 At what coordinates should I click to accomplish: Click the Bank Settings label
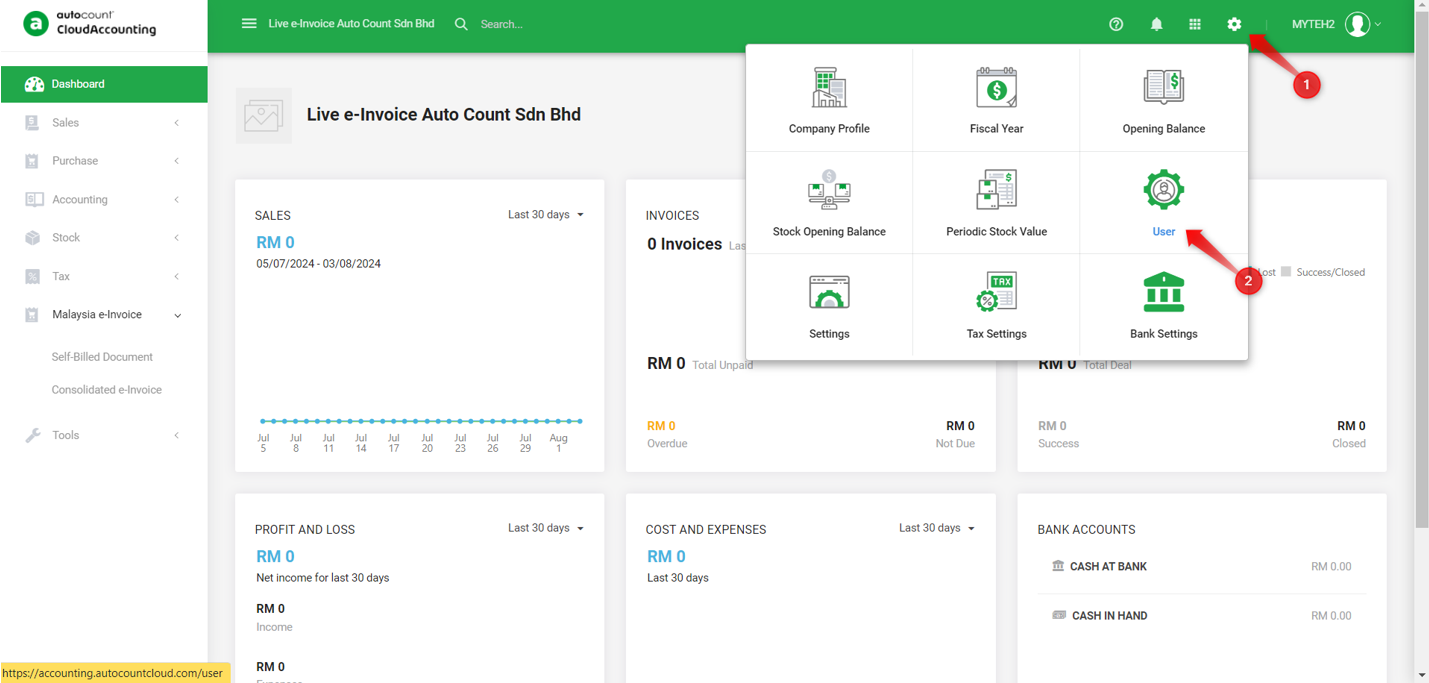pos(1164,334)
